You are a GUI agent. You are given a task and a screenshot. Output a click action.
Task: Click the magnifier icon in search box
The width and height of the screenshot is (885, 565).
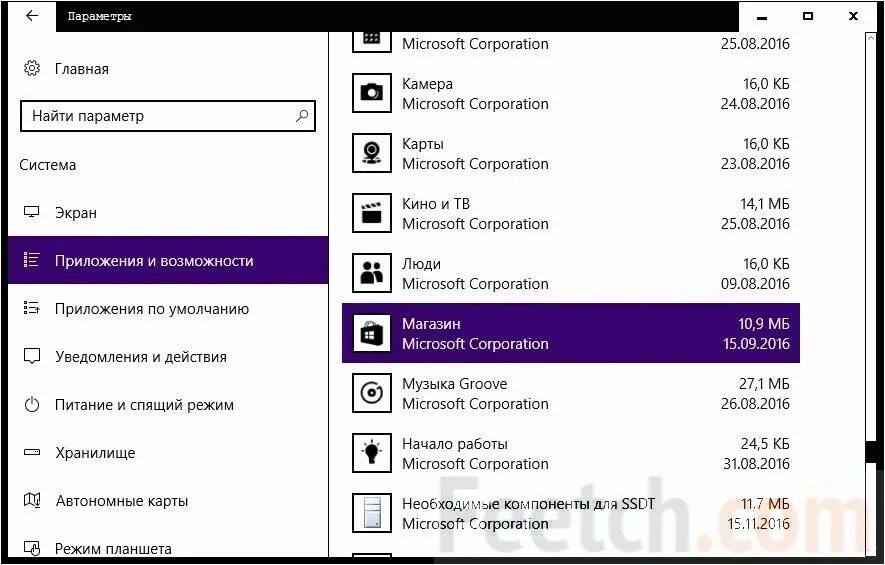click(x=301, y=116)
